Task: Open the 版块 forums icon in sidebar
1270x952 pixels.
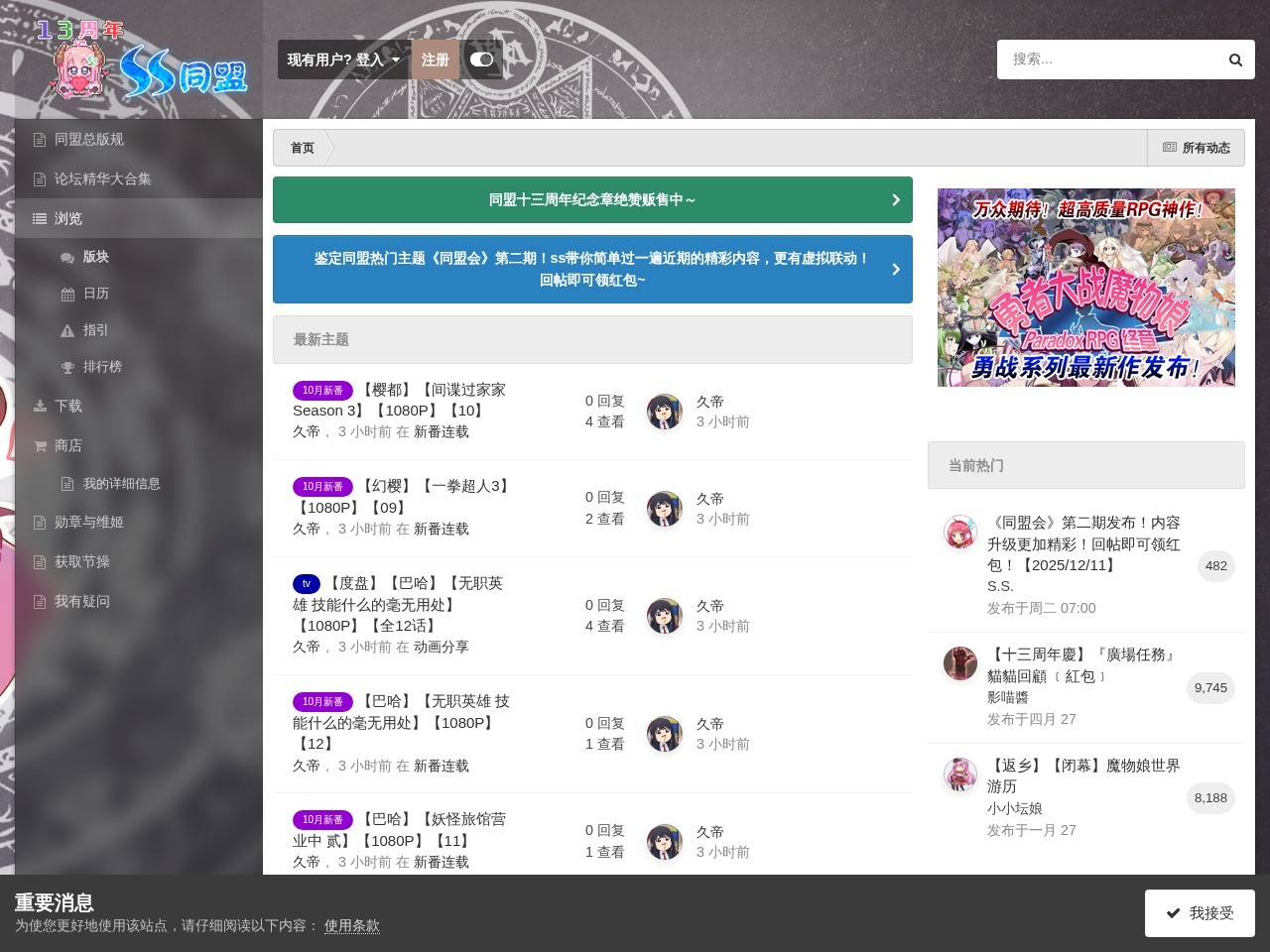Action: [x=67, y=258]
